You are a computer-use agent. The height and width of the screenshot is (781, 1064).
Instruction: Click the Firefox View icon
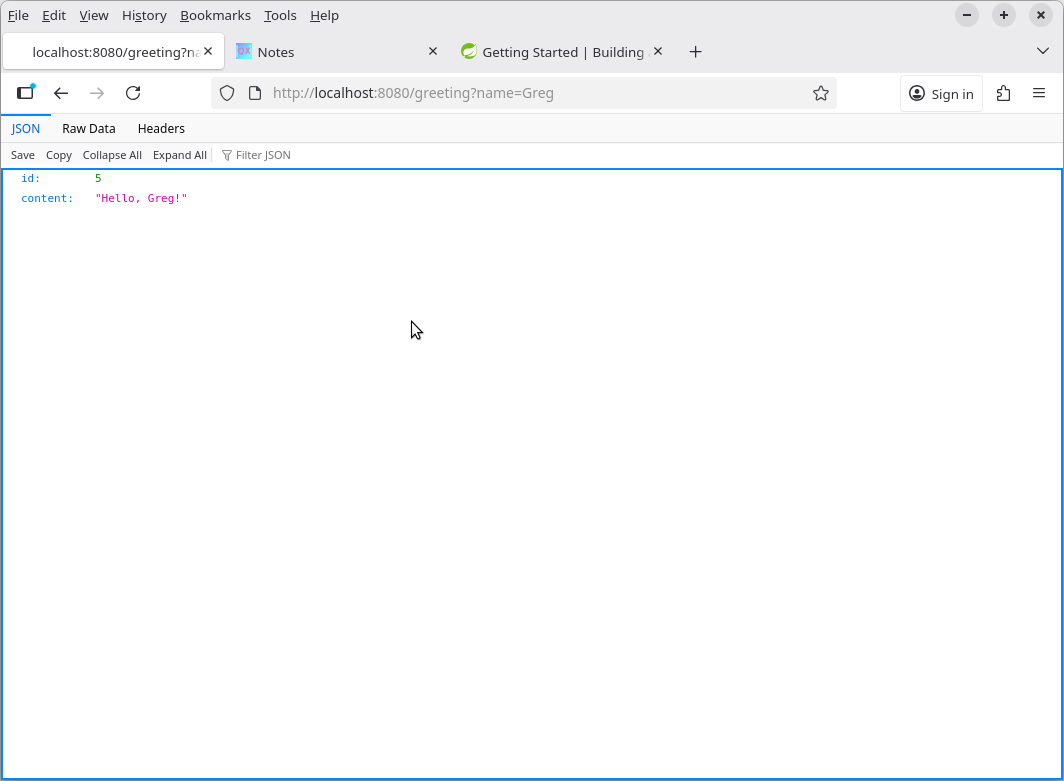pos(25,93)
